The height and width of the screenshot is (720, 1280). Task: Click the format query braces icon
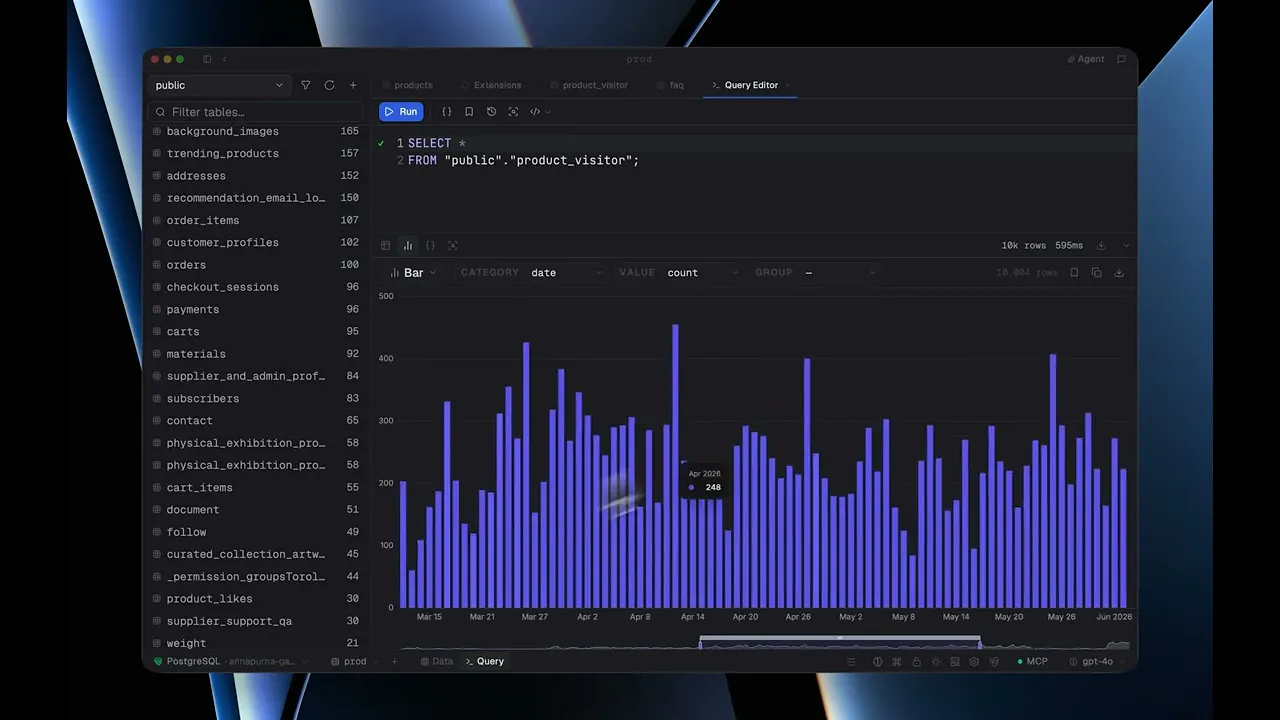pos(447,112)
